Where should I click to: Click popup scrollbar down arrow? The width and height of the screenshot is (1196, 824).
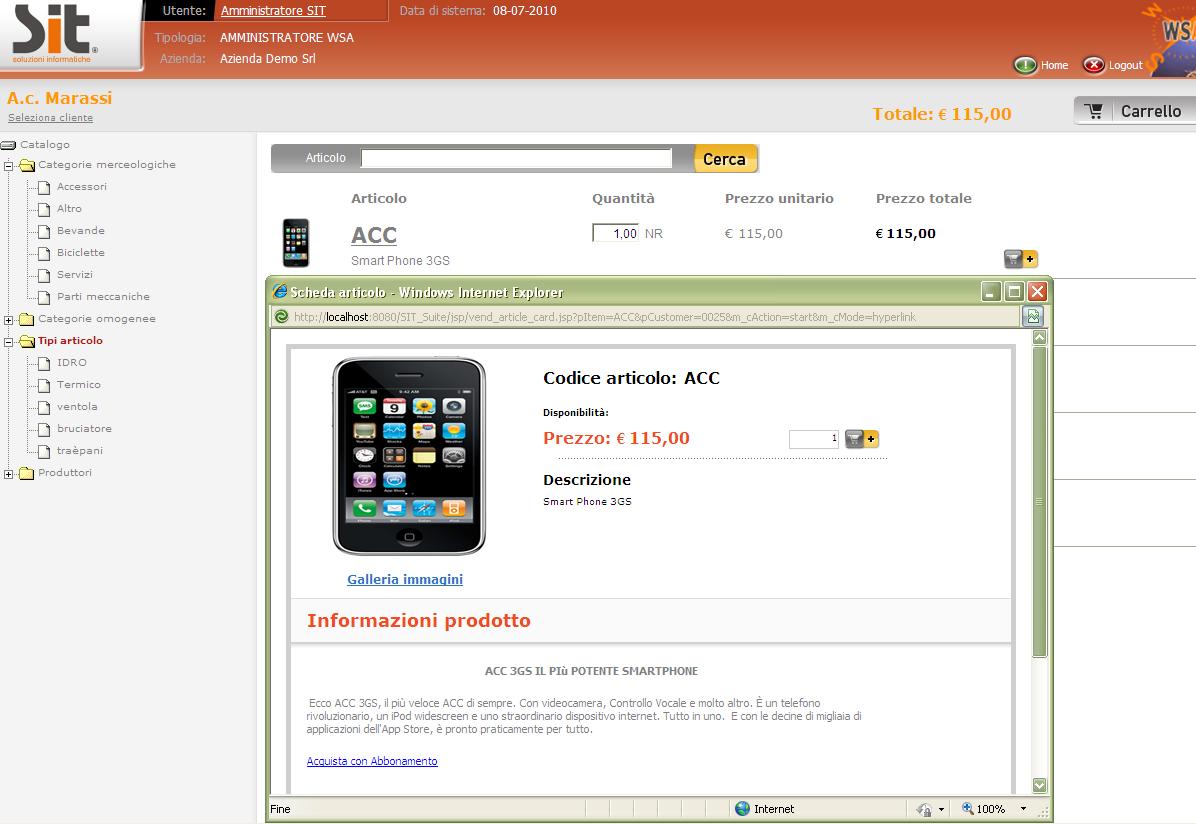pos(1040,785)
